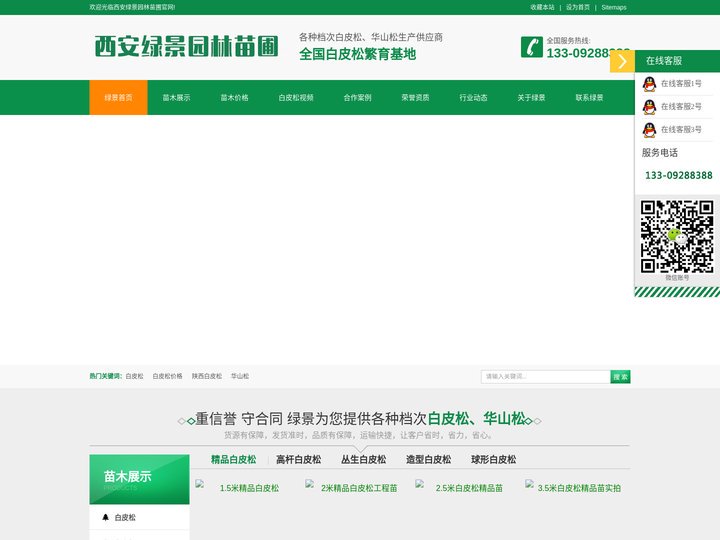Open the 行业动态 navigation item

point(473,97)
